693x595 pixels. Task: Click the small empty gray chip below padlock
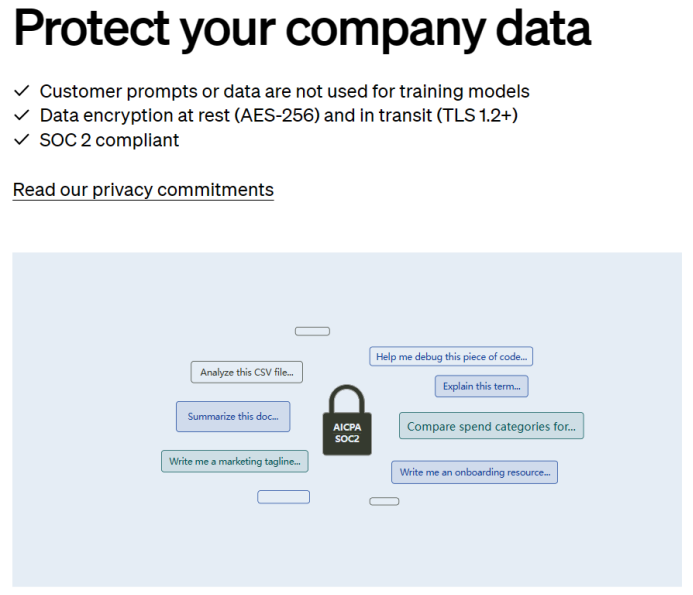[384, 501]
